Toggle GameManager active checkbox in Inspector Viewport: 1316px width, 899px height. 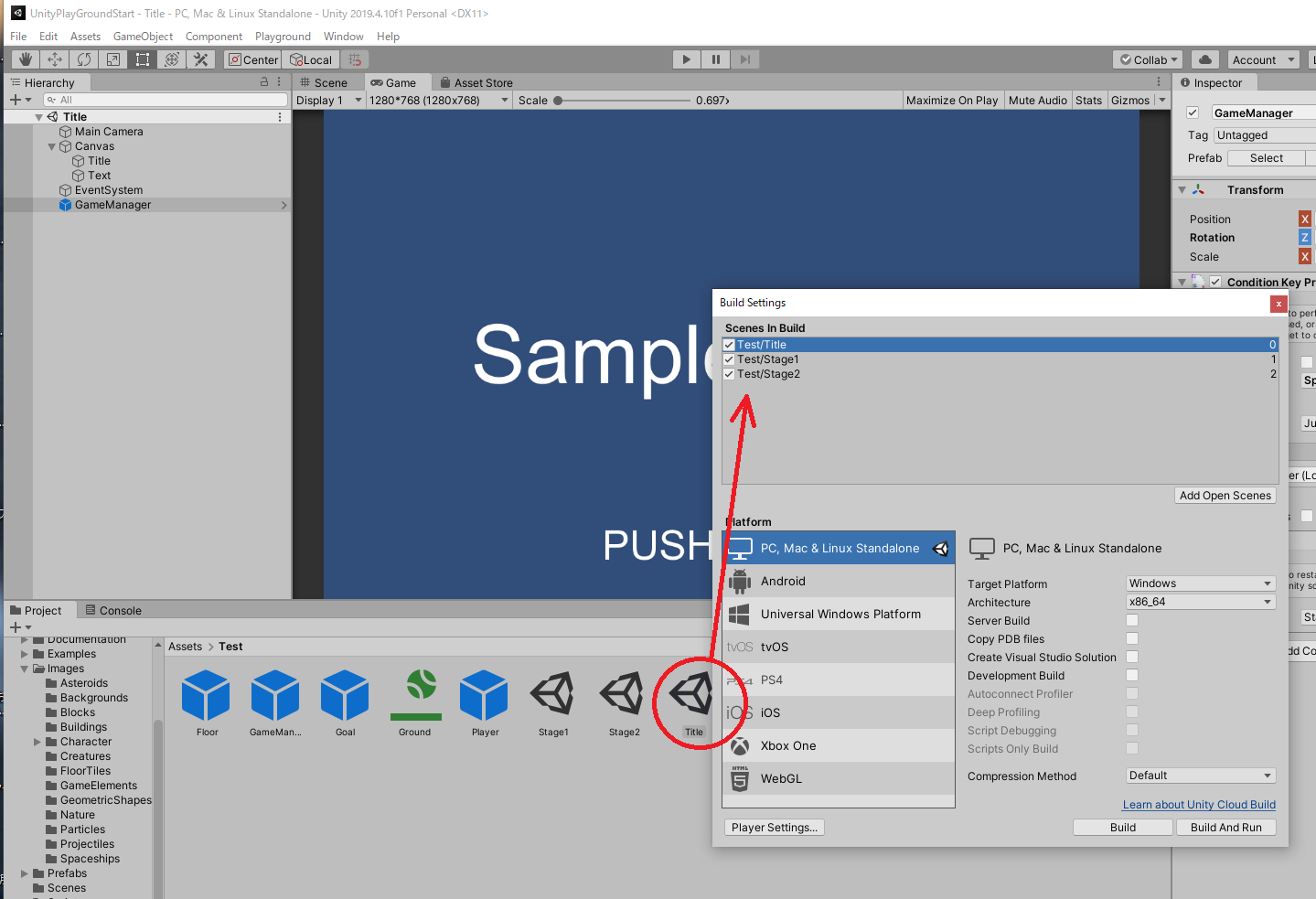[1193, 112]
